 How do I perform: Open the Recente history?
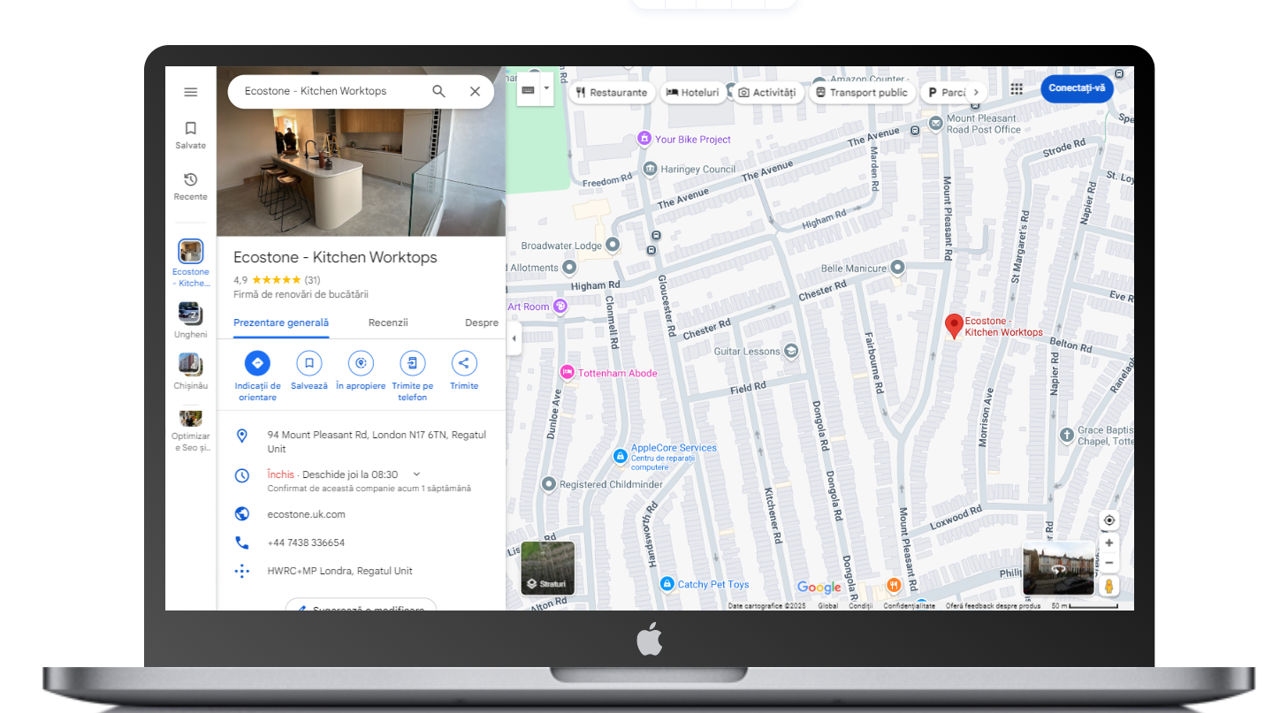pyautogui.click(x=190, y=186)
